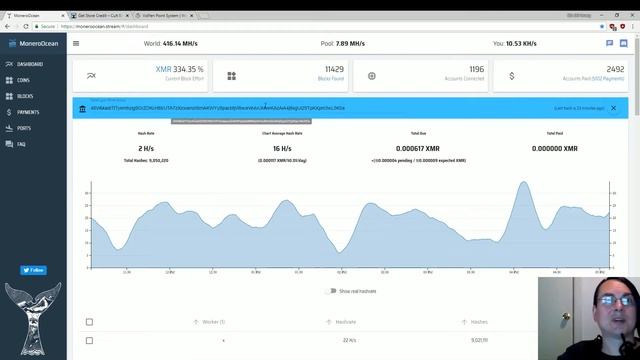Click the 1196 Accounts Connected value
640x360 pixels.
coord(476,69)
